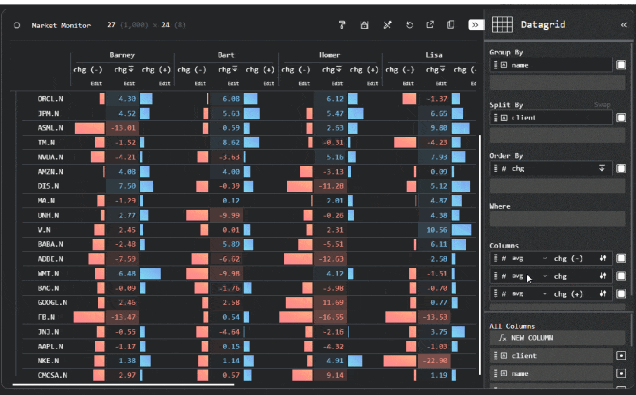Grab the drag handle of Group By name
The image size is (636, 395).
(x=495, y=65)
